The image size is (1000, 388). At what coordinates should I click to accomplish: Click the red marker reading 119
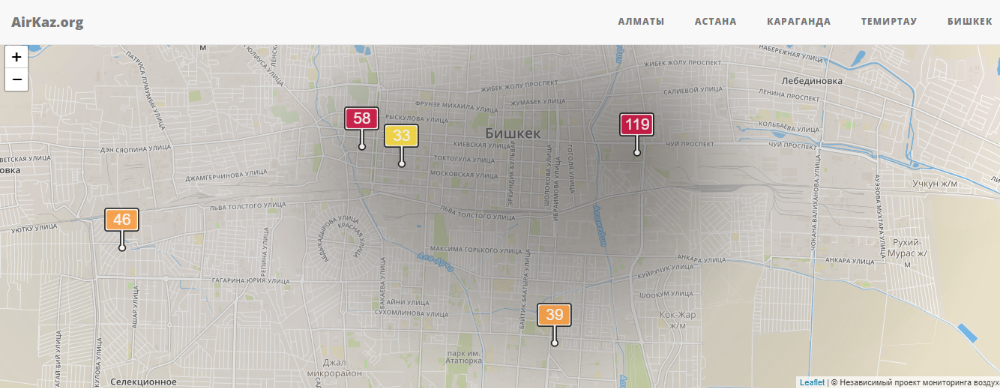point(636,124)
